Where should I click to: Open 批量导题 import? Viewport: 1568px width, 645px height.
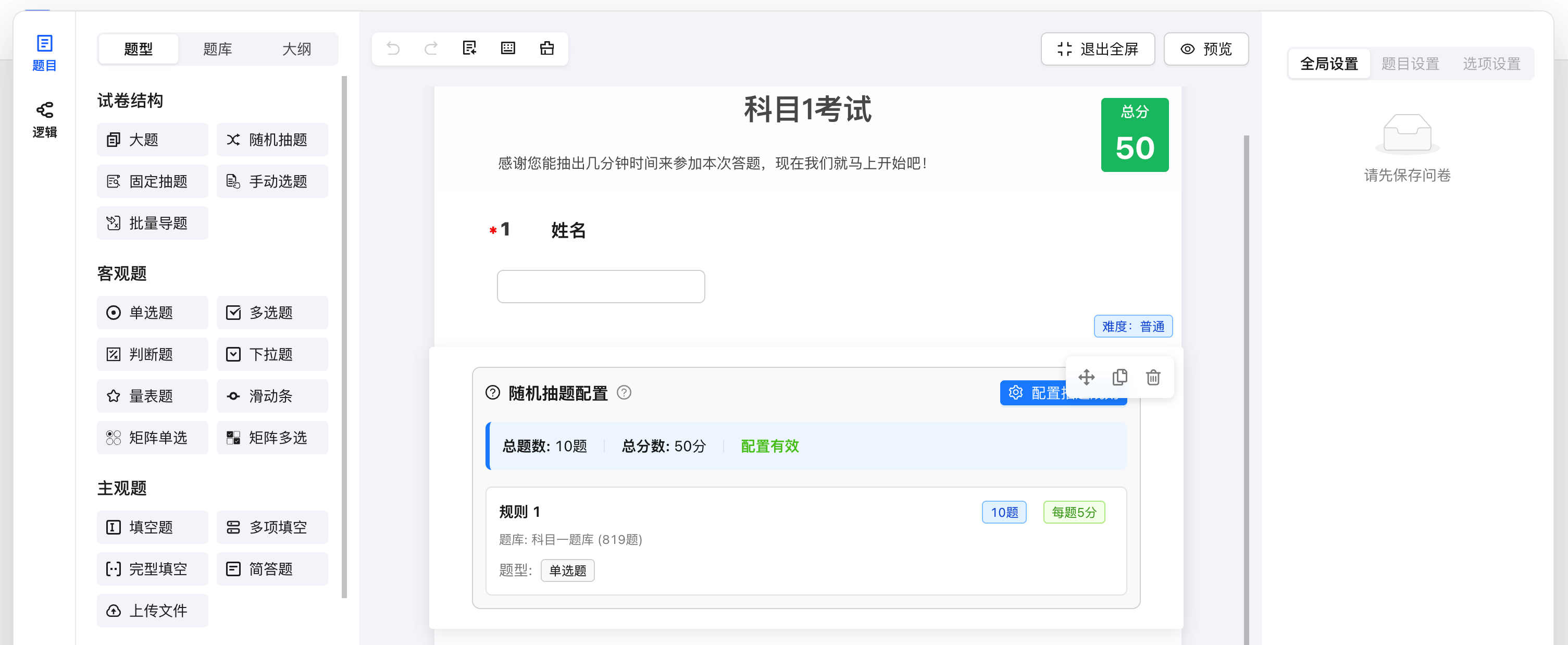coord(152,223)
